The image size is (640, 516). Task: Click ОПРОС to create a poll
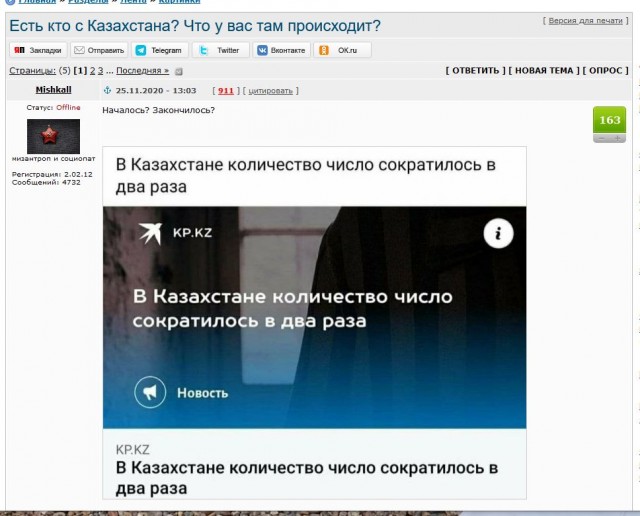[x=606, y=71]
